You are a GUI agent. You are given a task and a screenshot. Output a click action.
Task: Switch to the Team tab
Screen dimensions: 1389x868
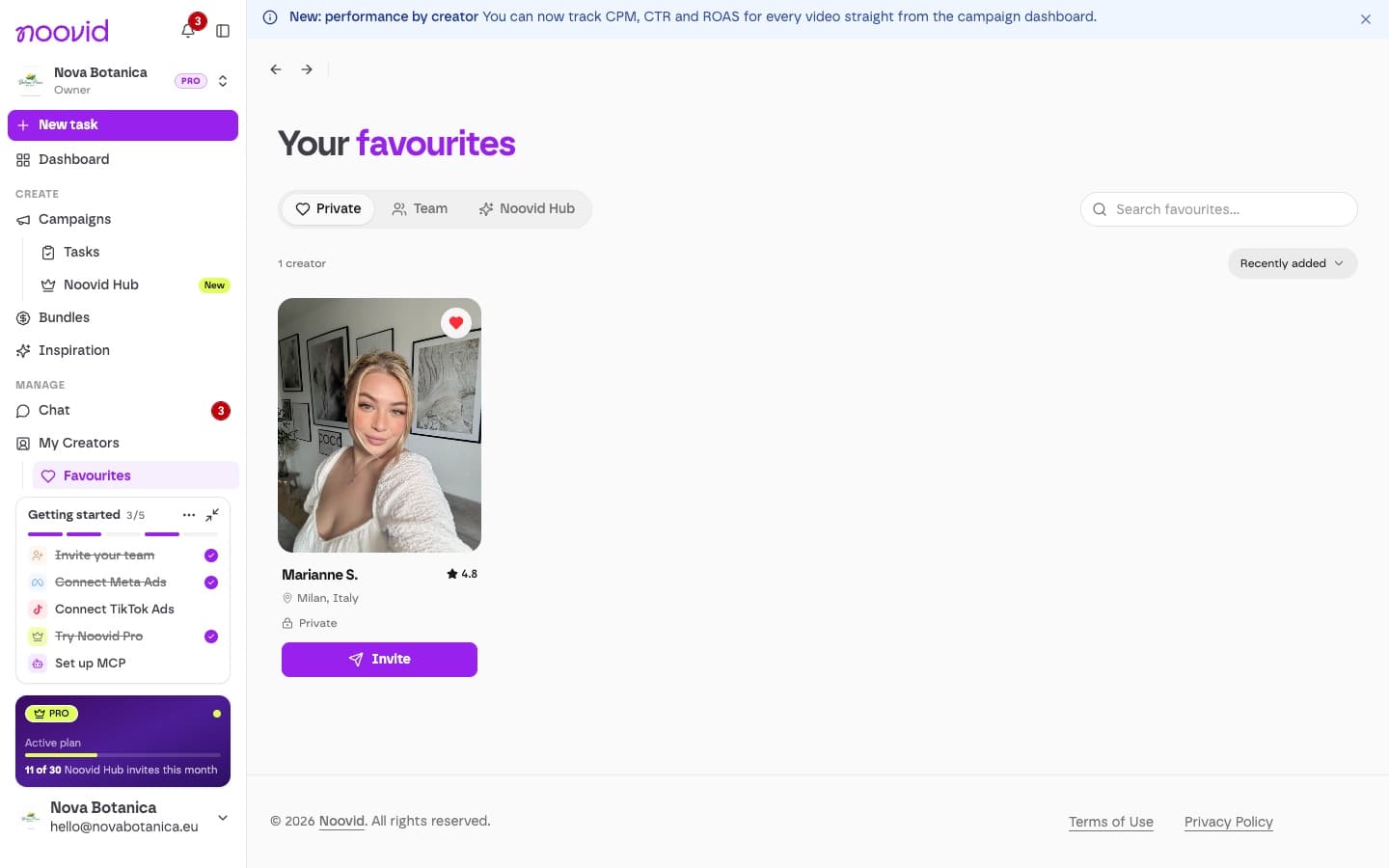click(x=420, y=209)
